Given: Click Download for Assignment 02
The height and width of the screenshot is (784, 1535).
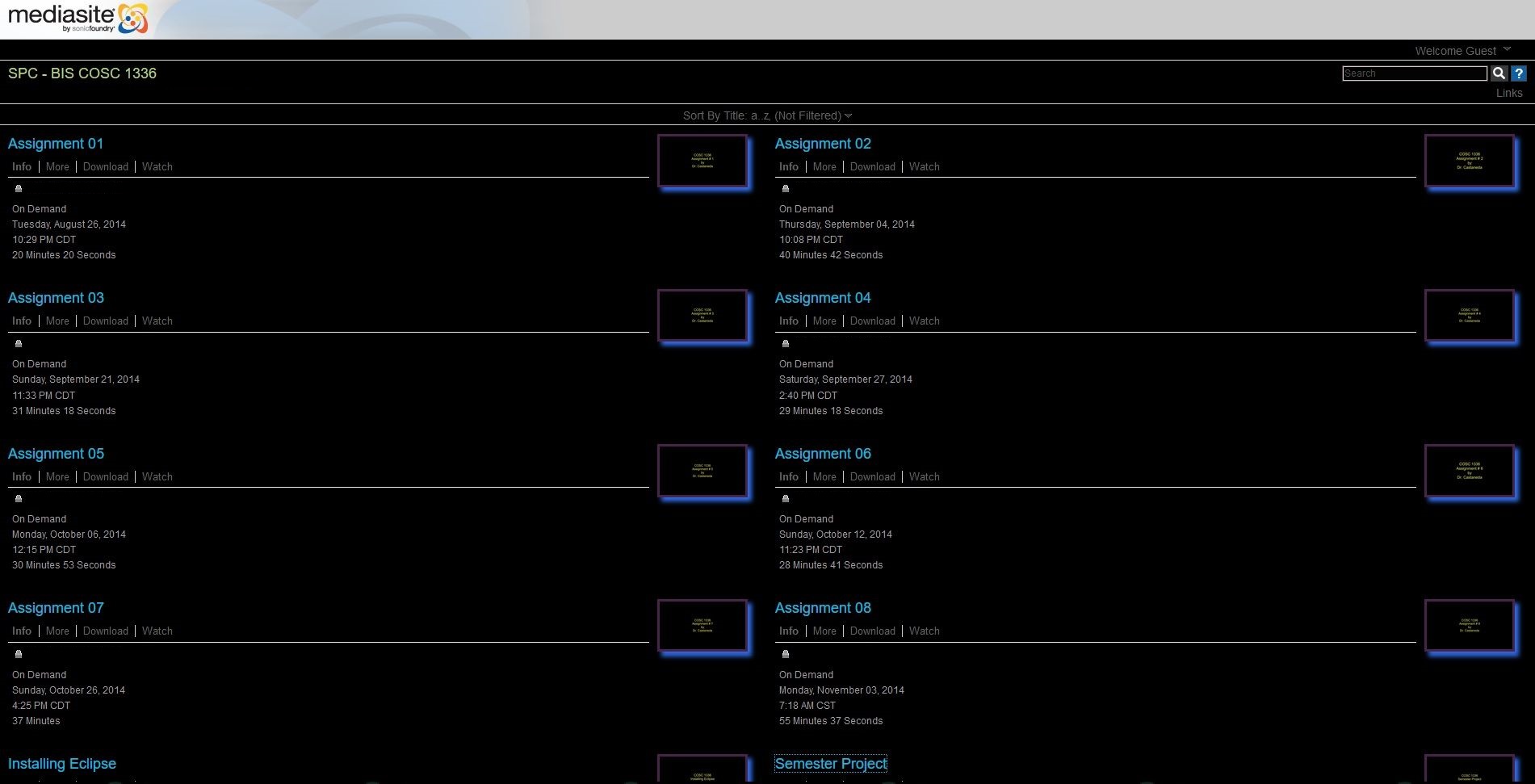Looking at the screenshot, I should 873,166.
